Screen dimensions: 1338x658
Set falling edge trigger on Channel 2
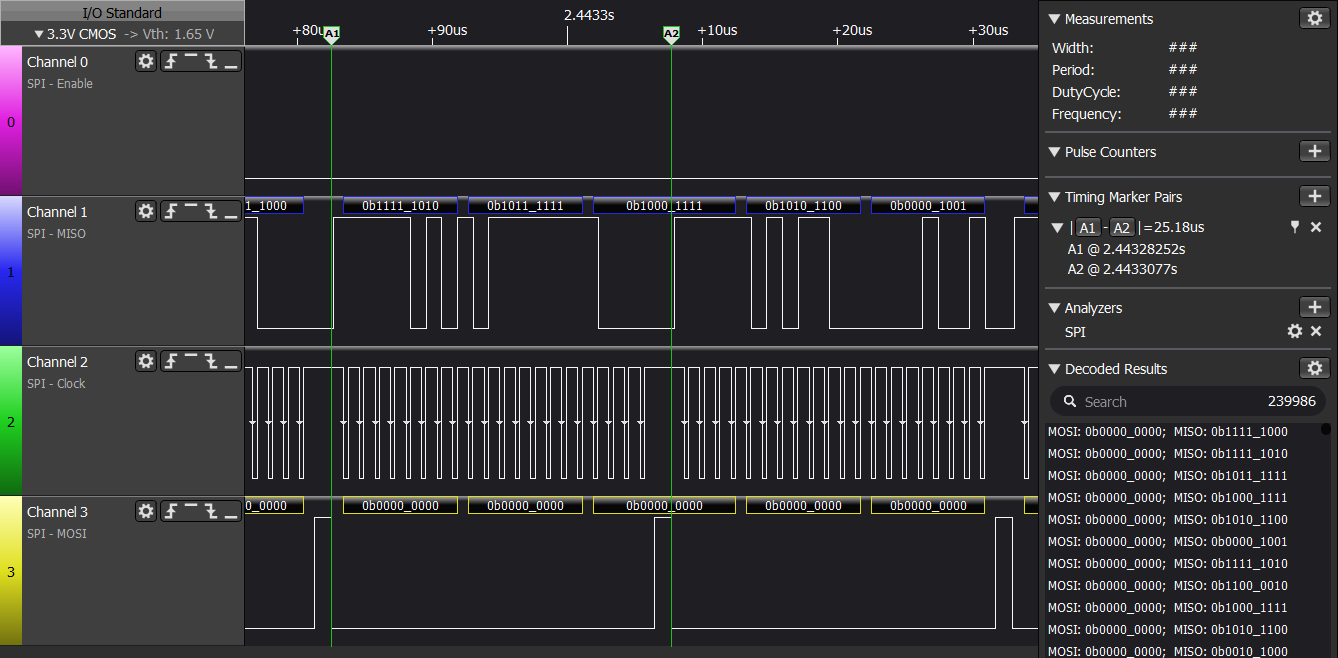[x=211, y=362]
